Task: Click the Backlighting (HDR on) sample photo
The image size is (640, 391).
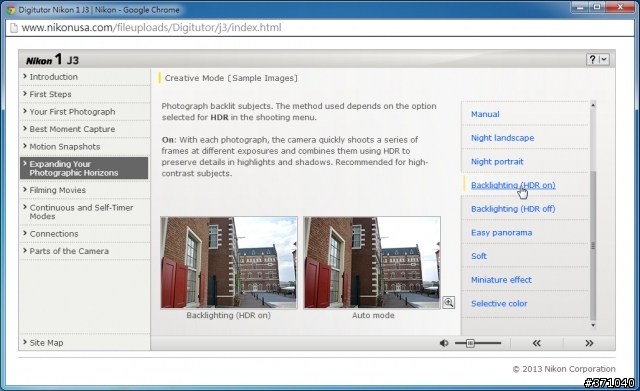Action: click(x=229, y=262)
